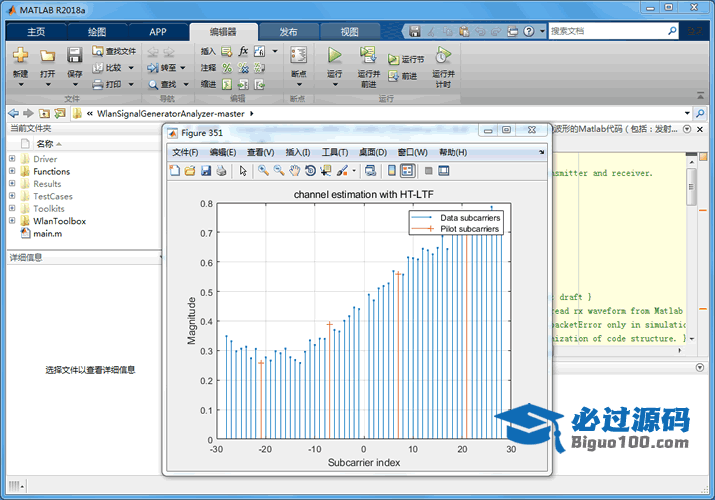Click the Data subcarriers legend entry
The width and height of the screenshot is (715, 500).
click(456, 218)
